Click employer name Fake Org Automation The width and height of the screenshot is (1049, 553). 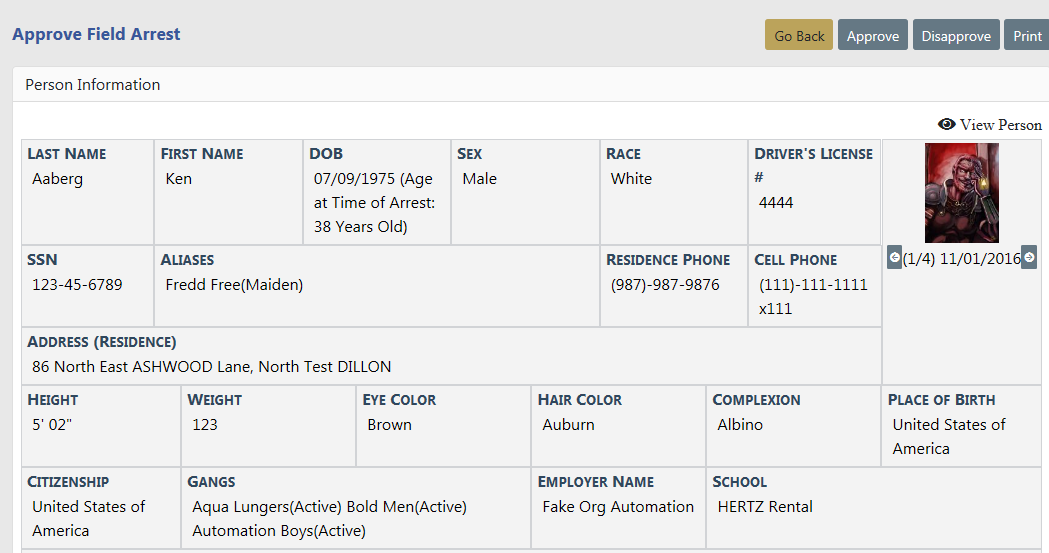618,507
